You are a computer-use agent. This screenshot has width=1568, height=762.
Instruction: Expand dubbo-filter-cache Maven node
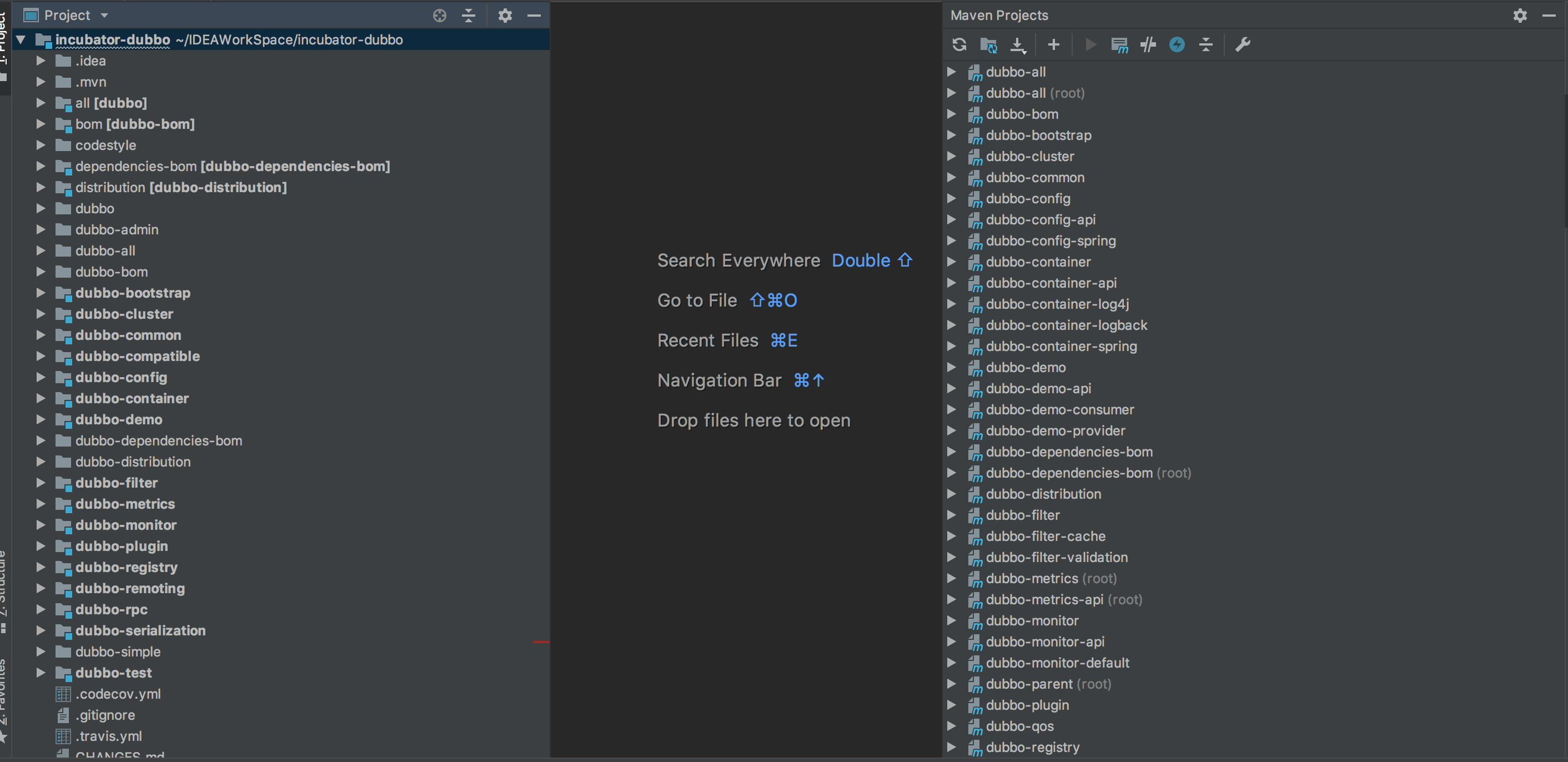[951, 535]
